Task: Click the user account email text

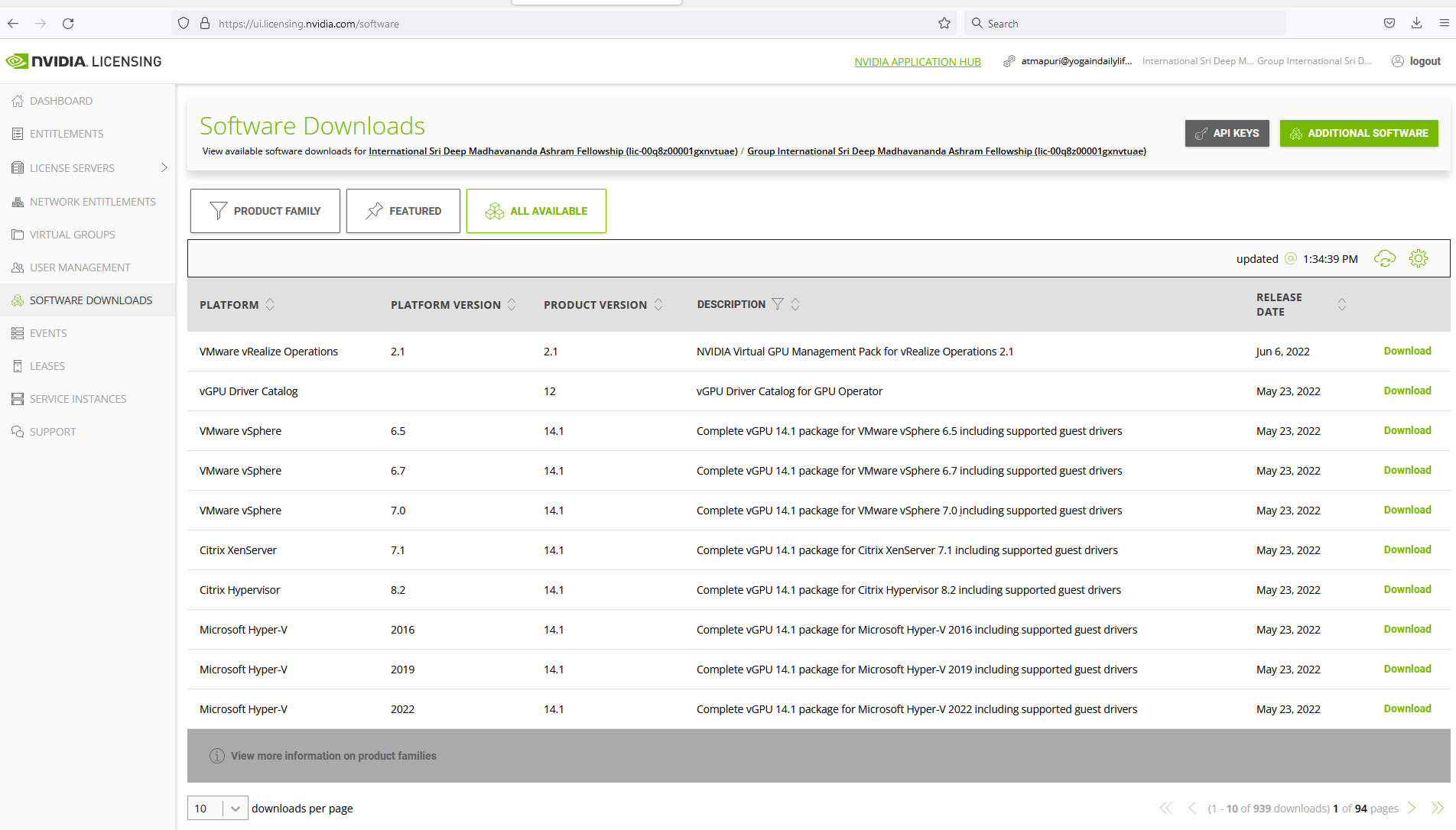Action: (x=1077, y=61)
